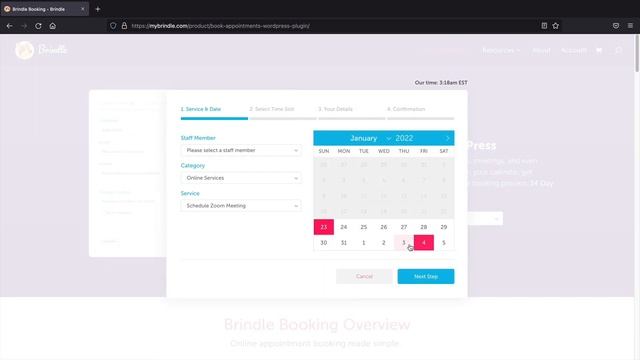Open a new tab with the plus button
Image resolution: width=640 pixels, height=360 pixels.
98,9
